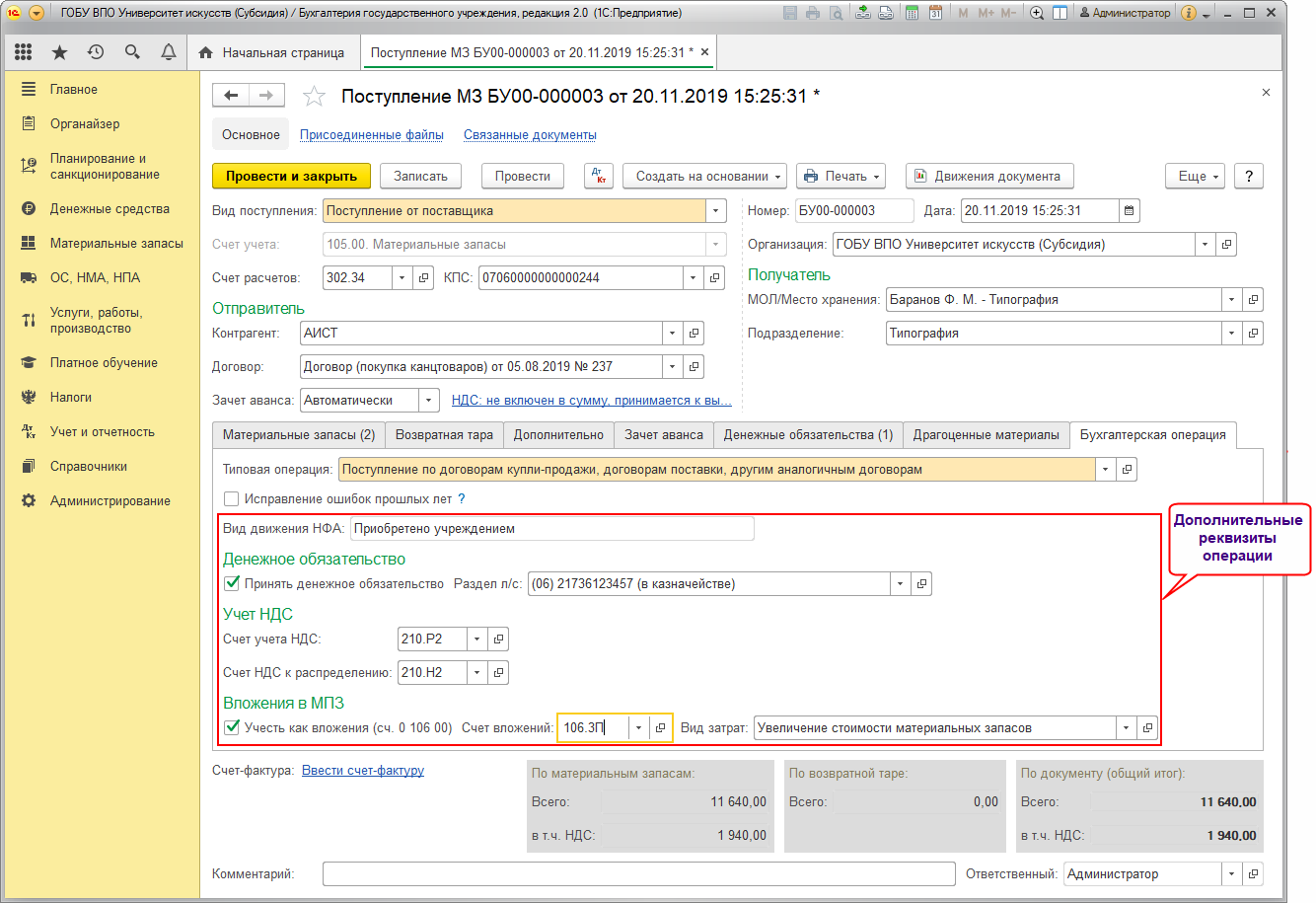1316x903 pixels.
Task: Open the calendar picker for Дата
Action: pyautogui.click(x=1130, y=210)
